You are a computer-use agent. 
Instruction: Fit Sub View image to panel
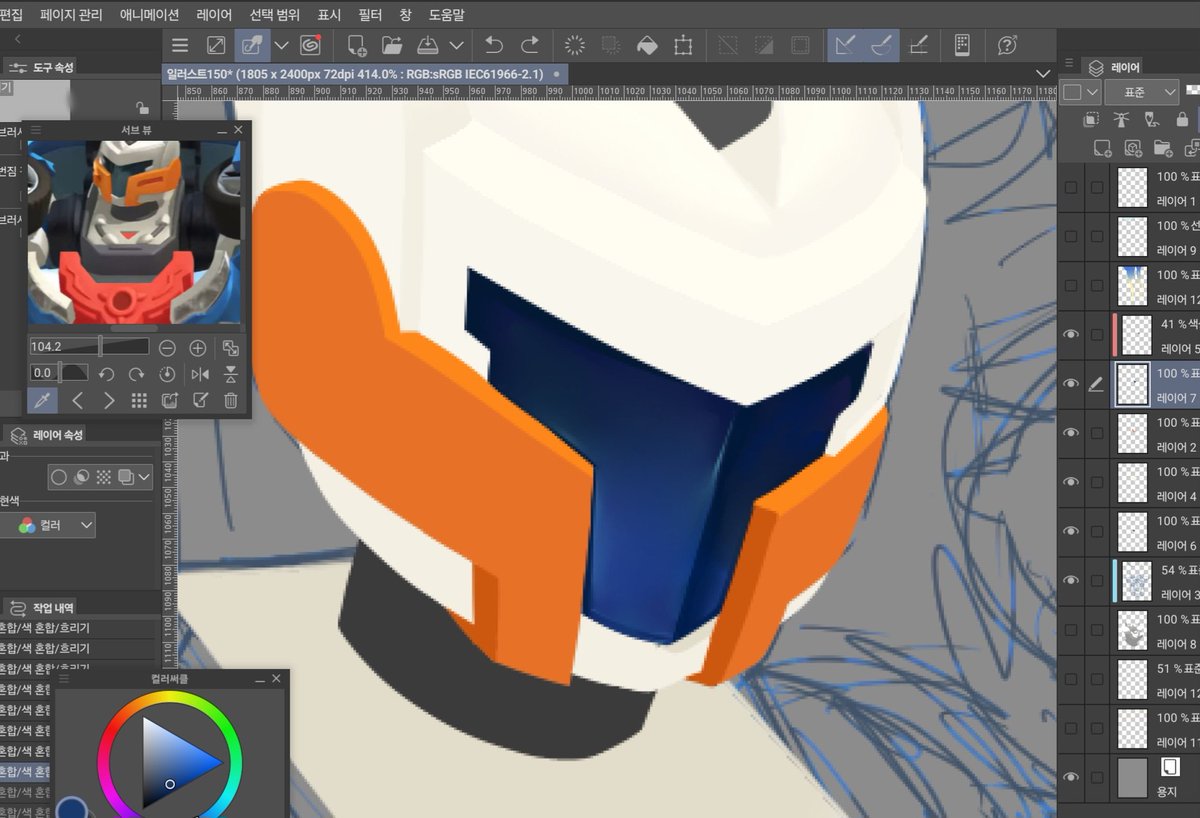[x=231, y=348]
